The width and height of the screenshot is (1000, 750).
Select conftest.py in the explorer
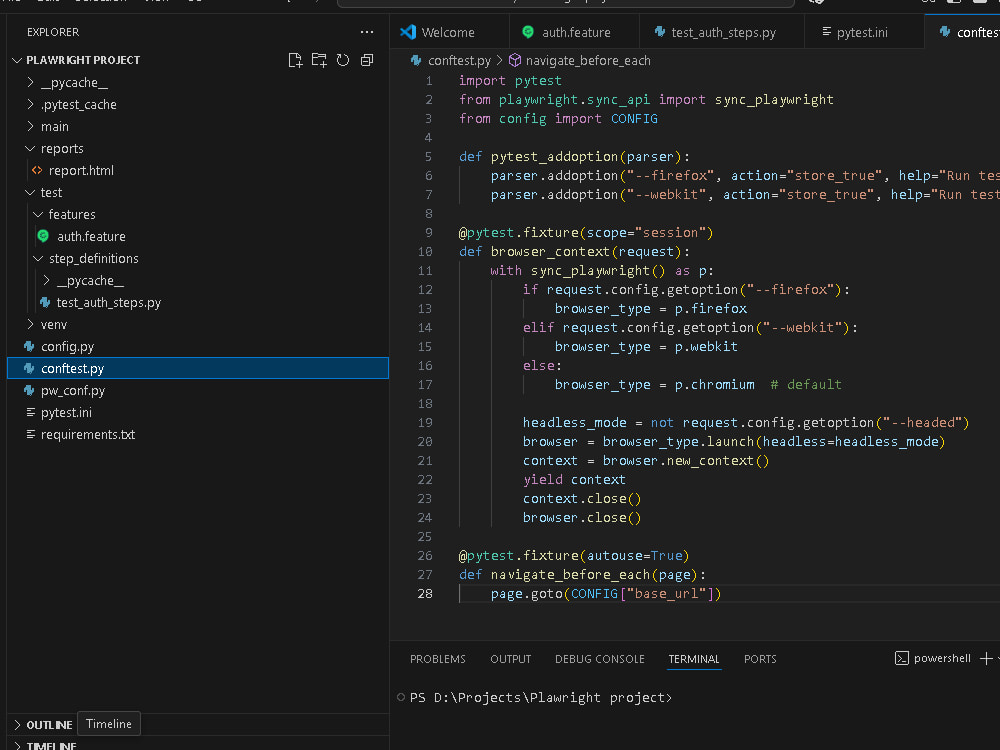(198, 368)
